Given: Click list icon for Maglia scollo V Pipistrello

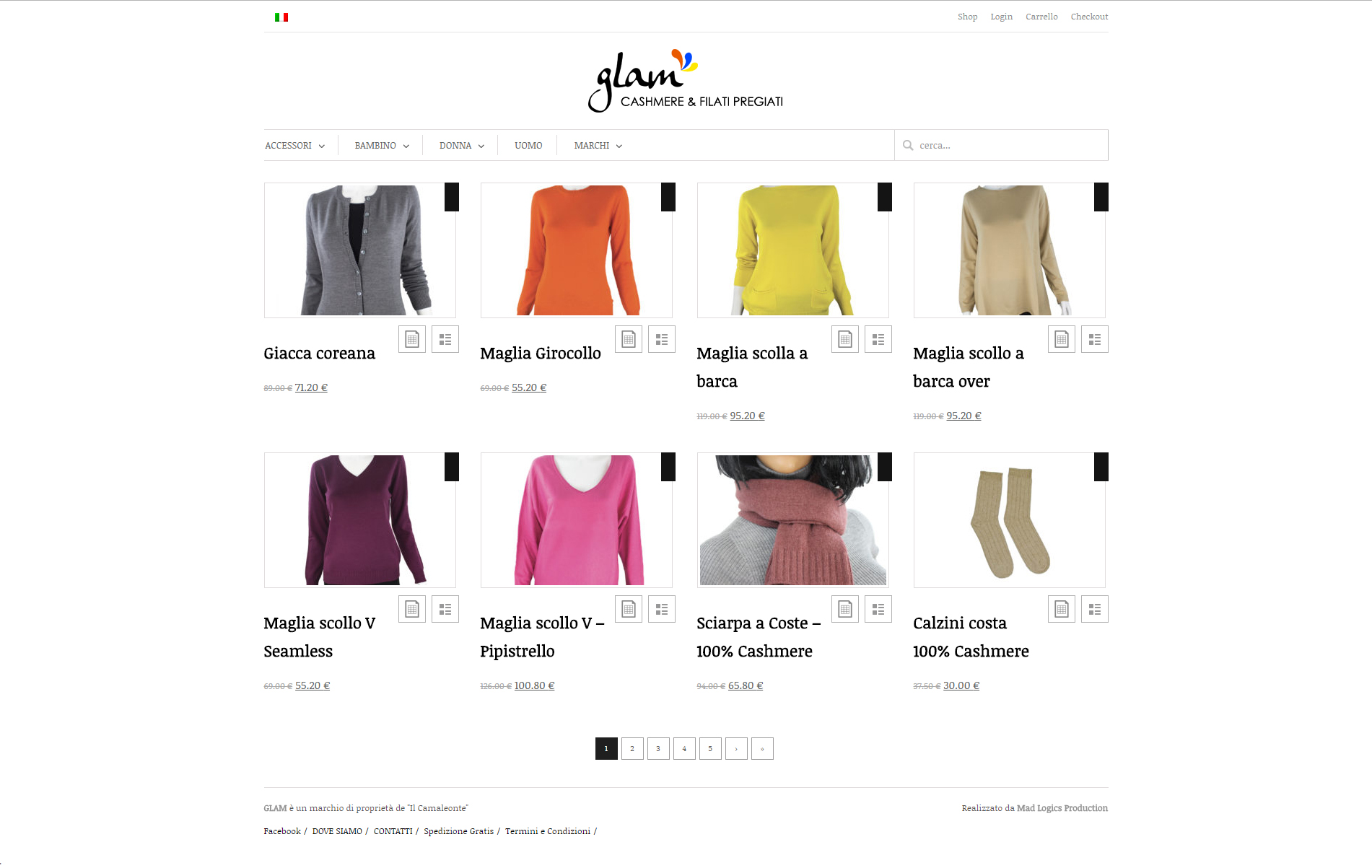Looking at the screenshot, I should 662,609.
